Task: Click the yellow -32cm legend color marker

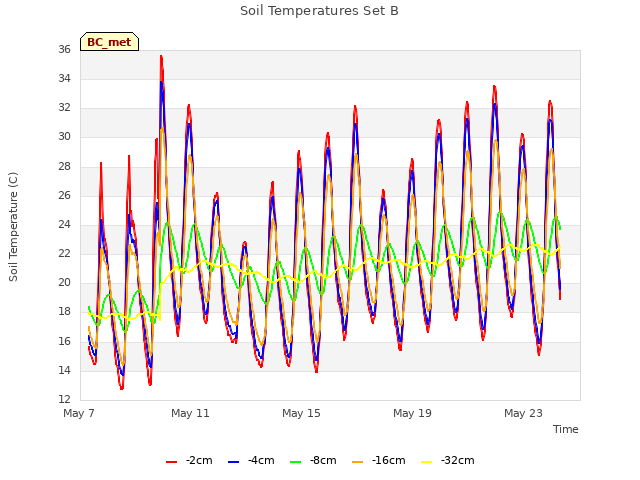Action: coord(427,462)
